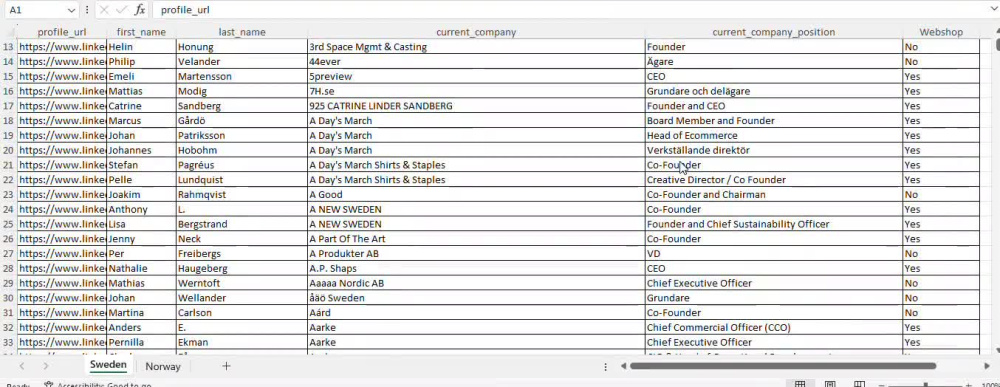The height and width of the screenshot is (387, 1000).
Task: Click Webshop value for Joakim Rahmqvist row
Action: coord(941,194)
